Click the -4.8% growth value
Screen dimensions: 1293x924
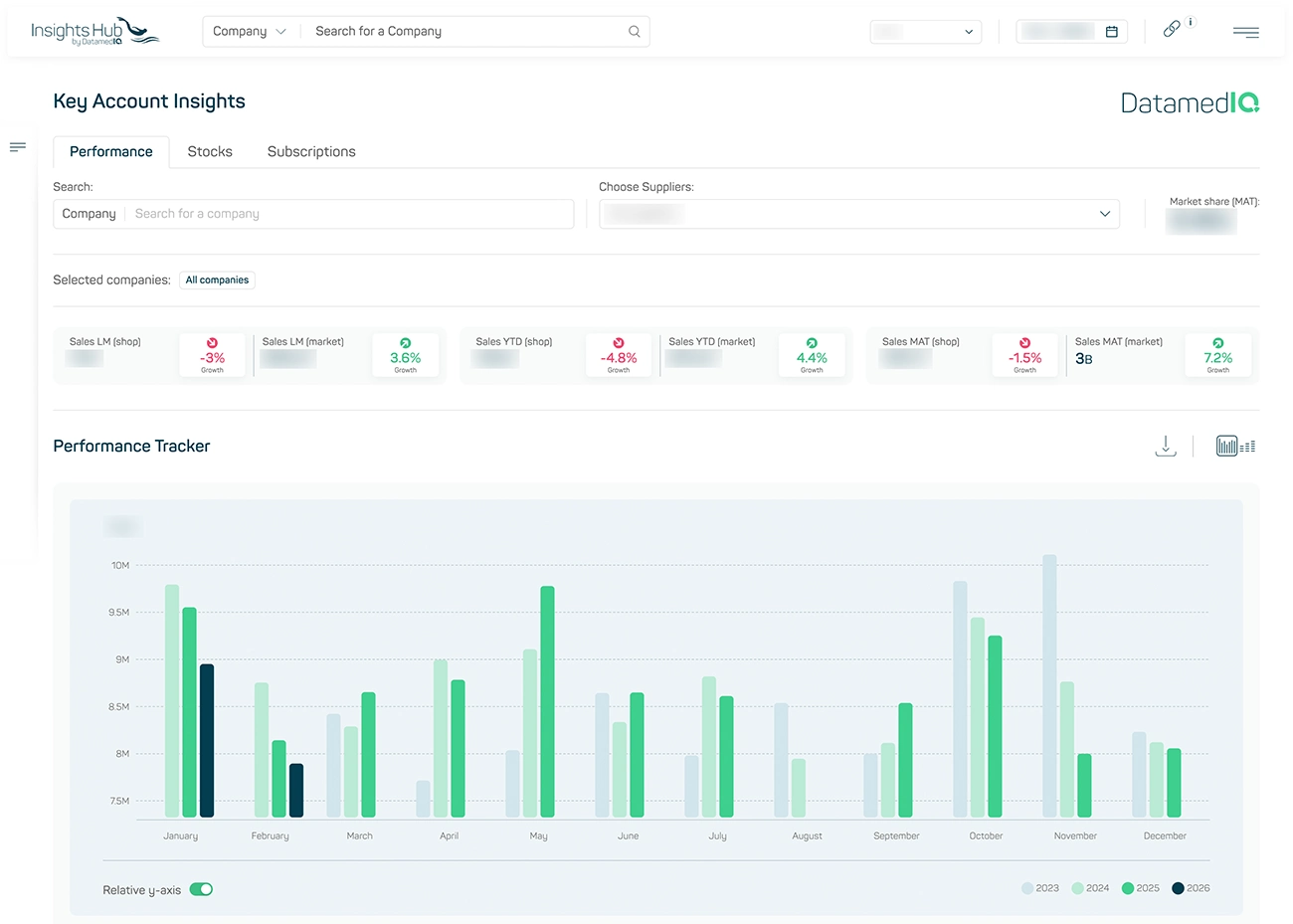click(619, 358)
